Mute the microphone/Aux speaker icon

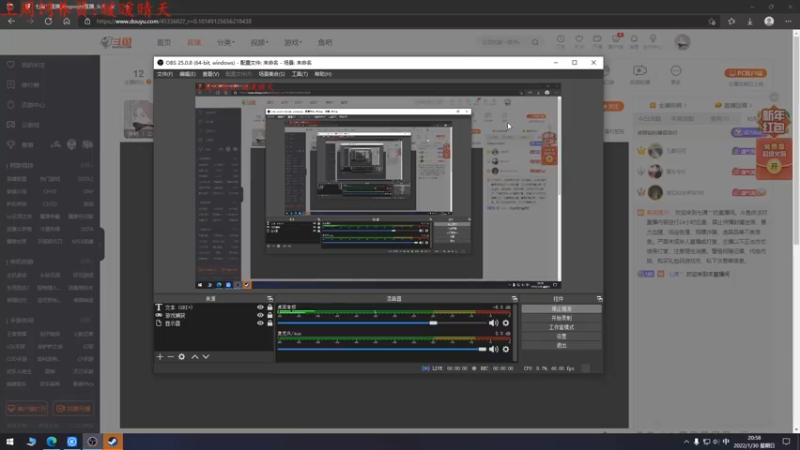point(493,349)
